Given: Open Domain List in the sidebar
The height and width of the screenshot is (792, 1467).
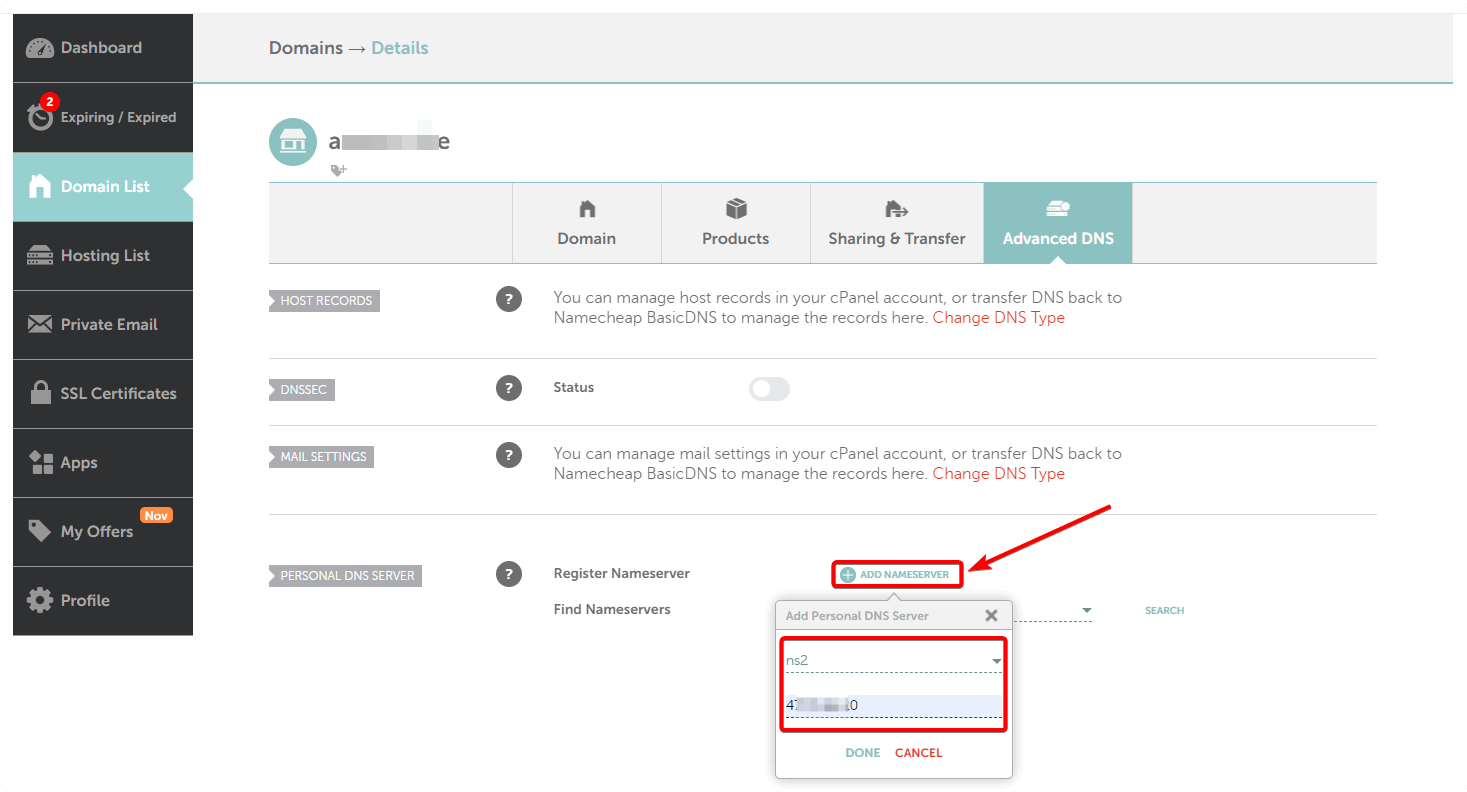Looking at the screenshot, I should pos(103,186).
